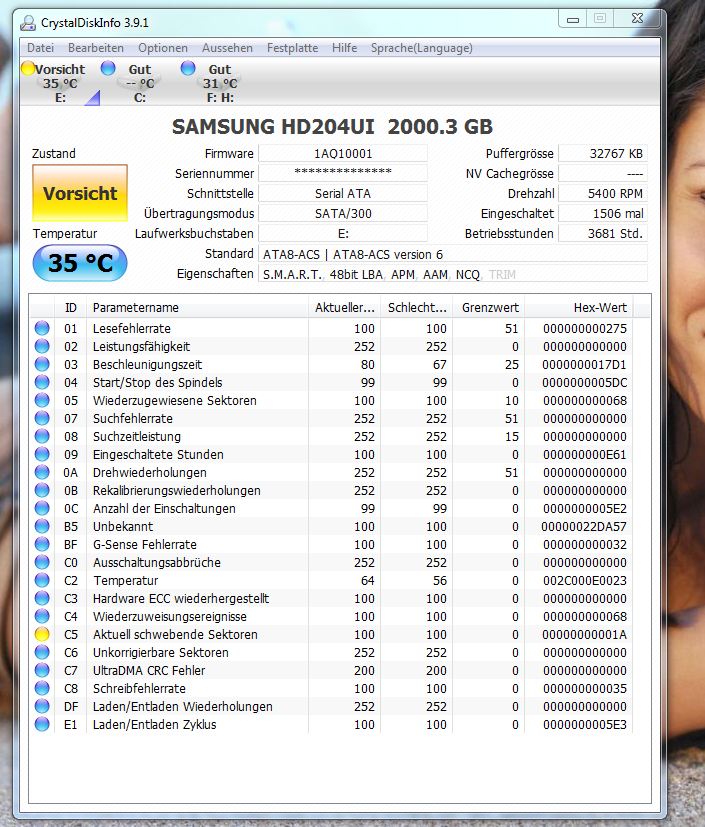Click hex value 002C000E0023
Viewport: 705px width, 827px height.
[585, 580]
